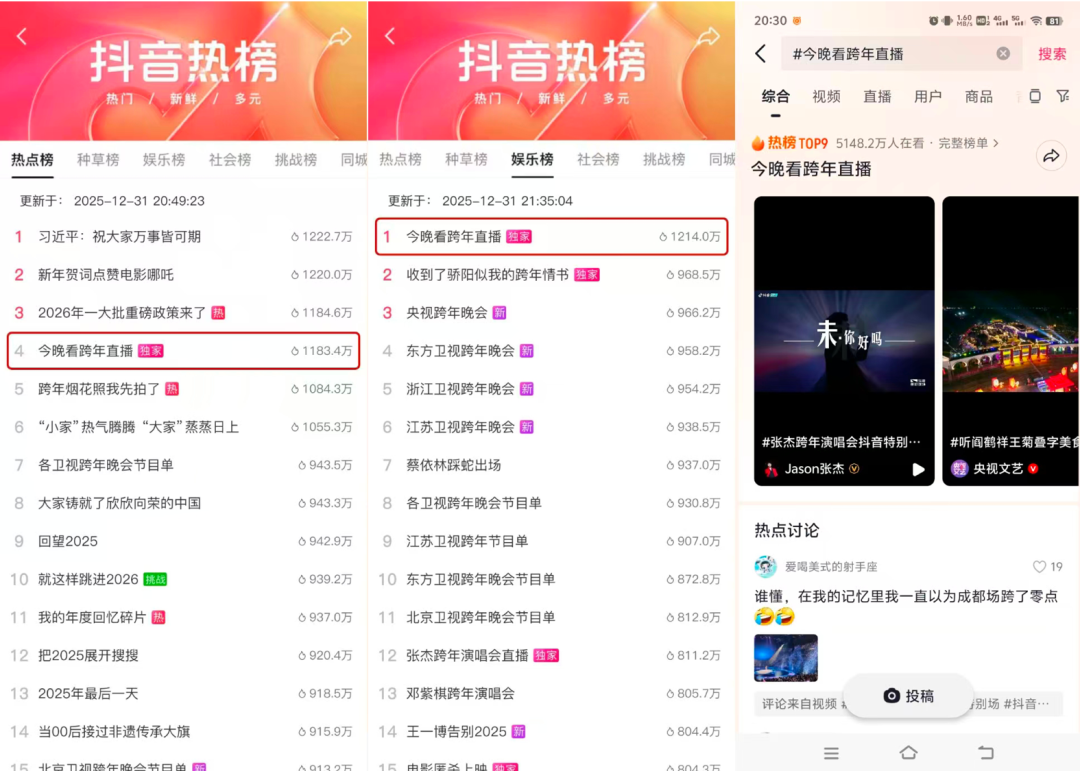Open 2026年一大批重磅政策来了 entry

pos(183,313)
